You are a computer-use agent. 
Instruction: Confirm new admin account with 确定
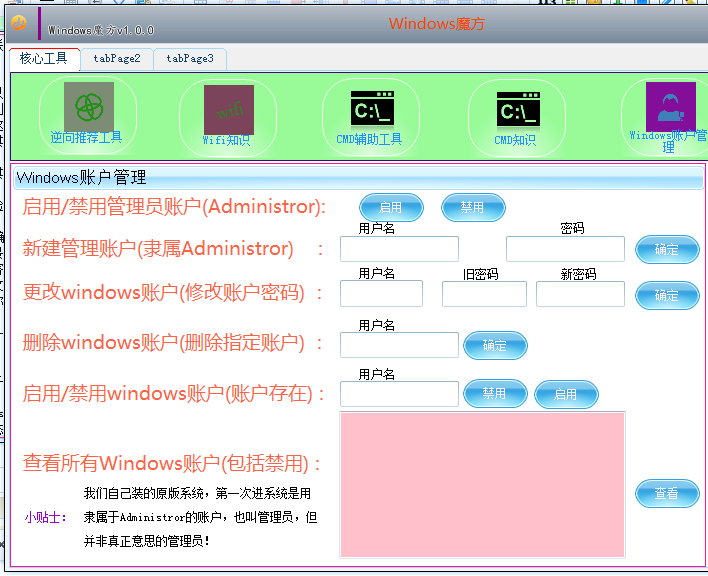(667, 249)
